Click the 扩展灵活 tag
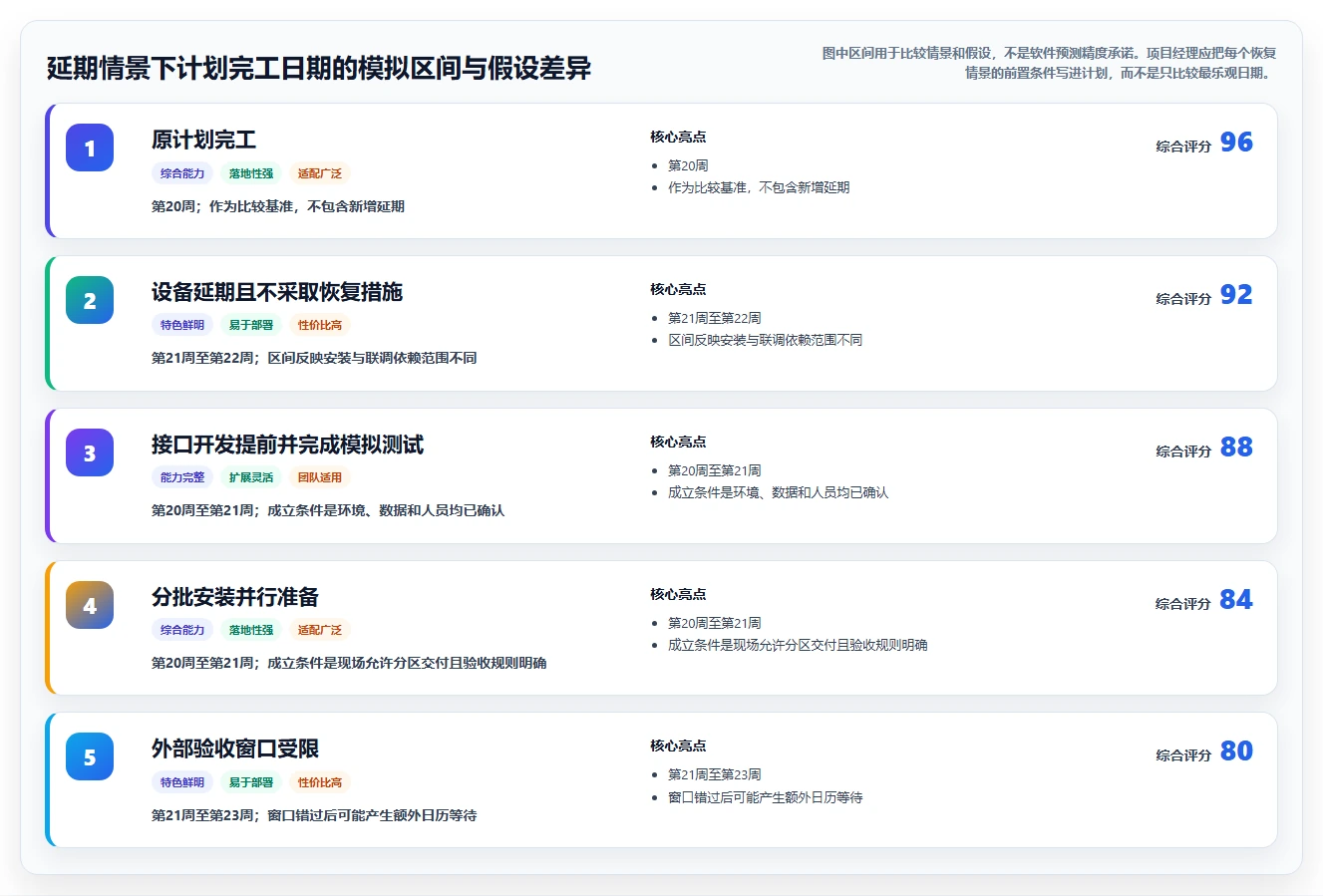The image size is (1323, 896). pos(251,477)
